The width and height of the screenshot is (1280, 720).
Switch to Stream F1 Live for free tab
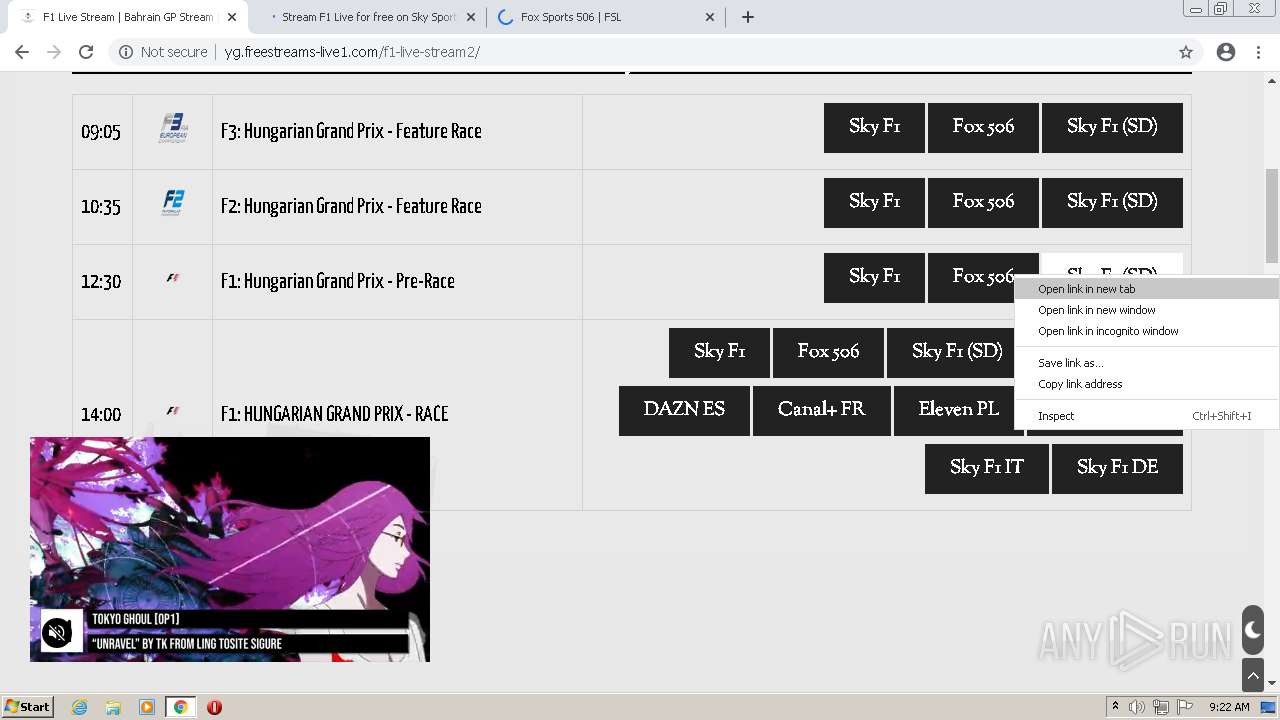pos(368,17)
